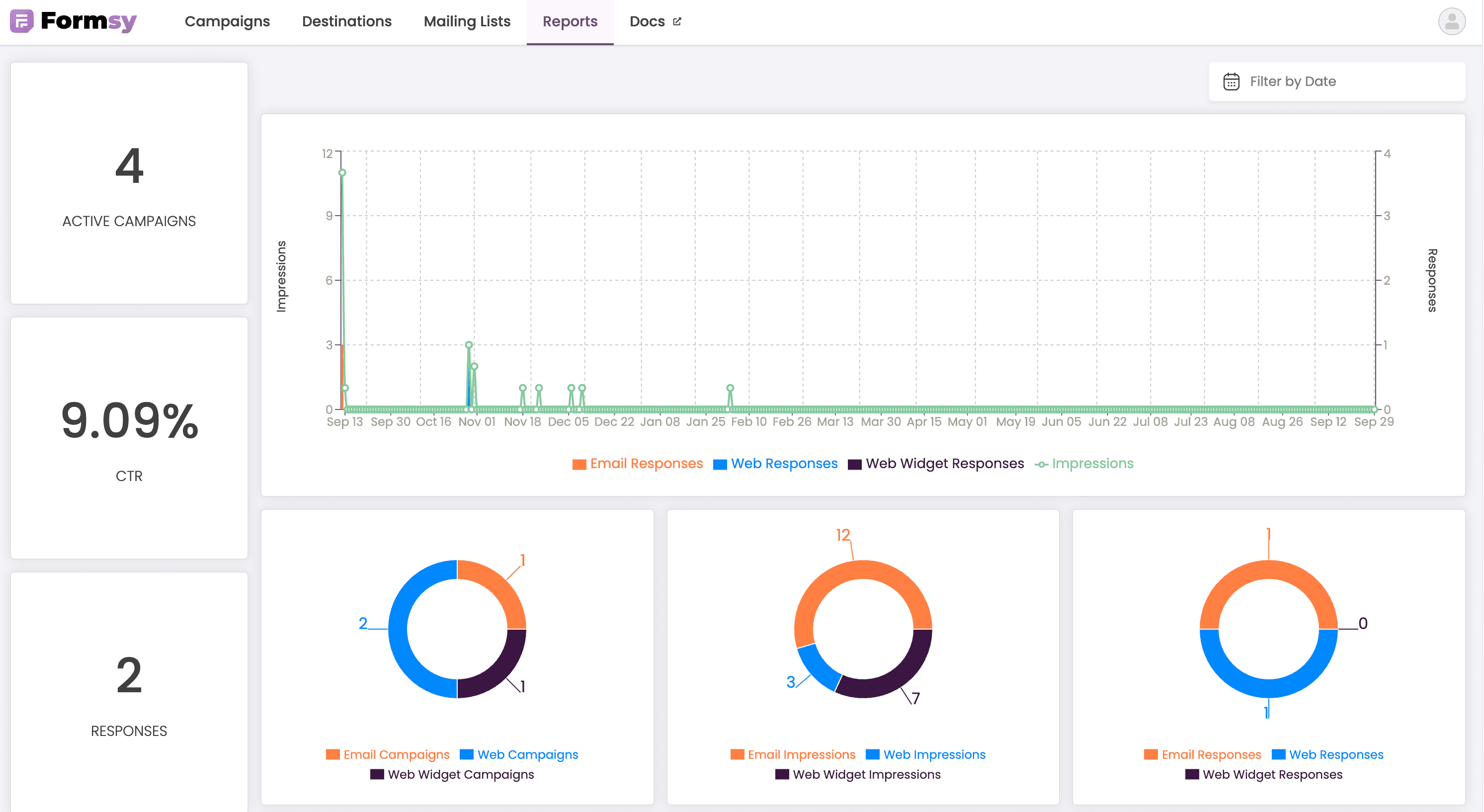This screenshot has height=812, width=1484.
Task: Click the Sep 29 axis label
Action: [x=1373, y=421]
